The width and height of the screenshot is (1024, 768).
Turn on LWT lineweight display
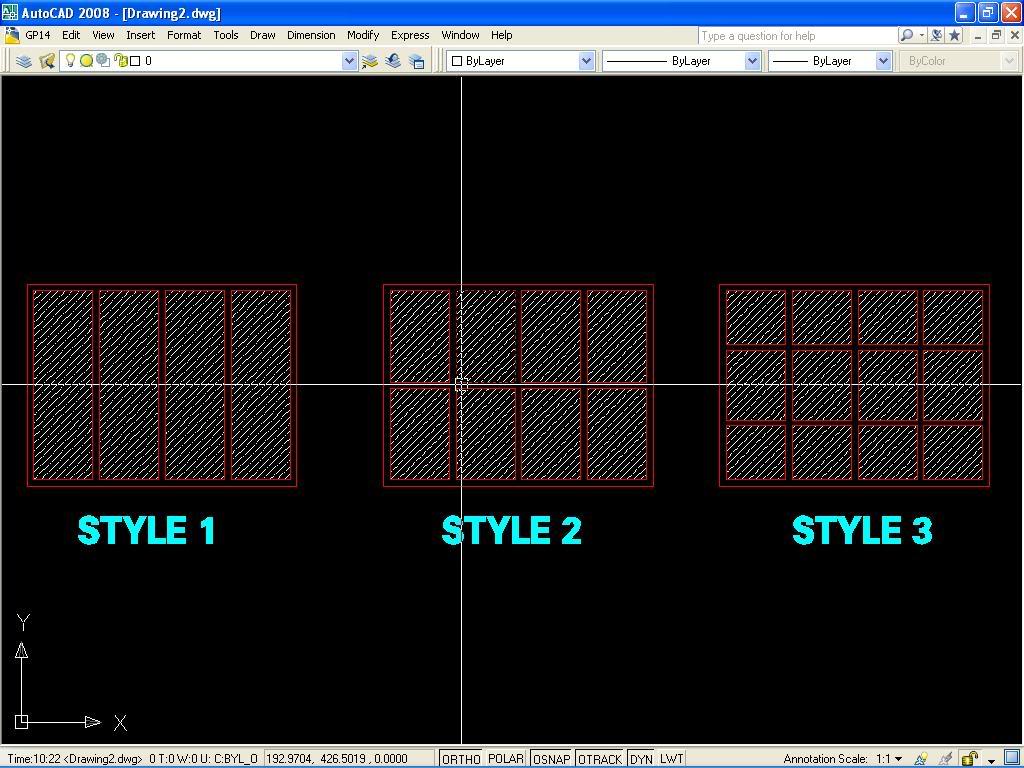click(x=671, y=759)
